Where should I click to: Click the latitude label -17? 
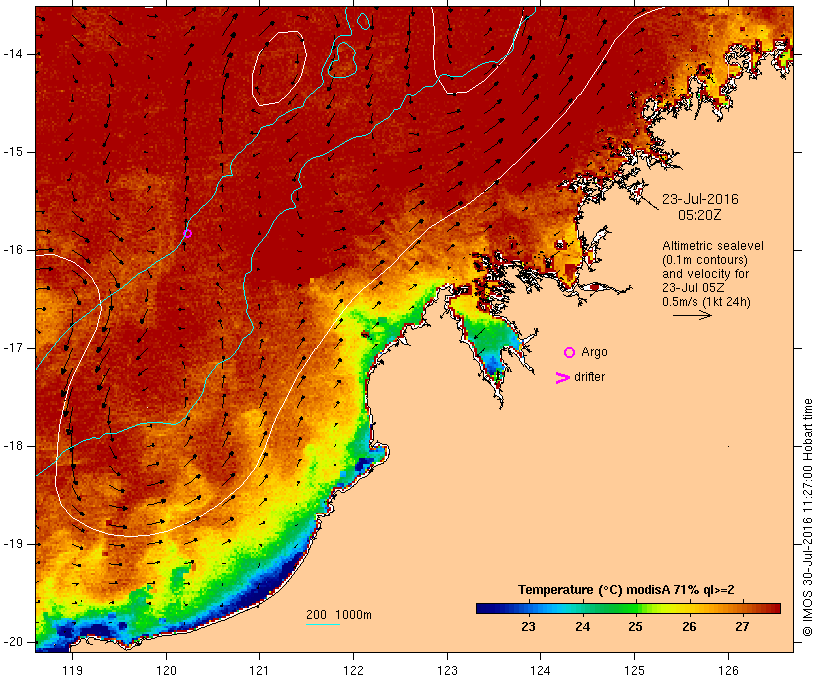coord(13,348)
